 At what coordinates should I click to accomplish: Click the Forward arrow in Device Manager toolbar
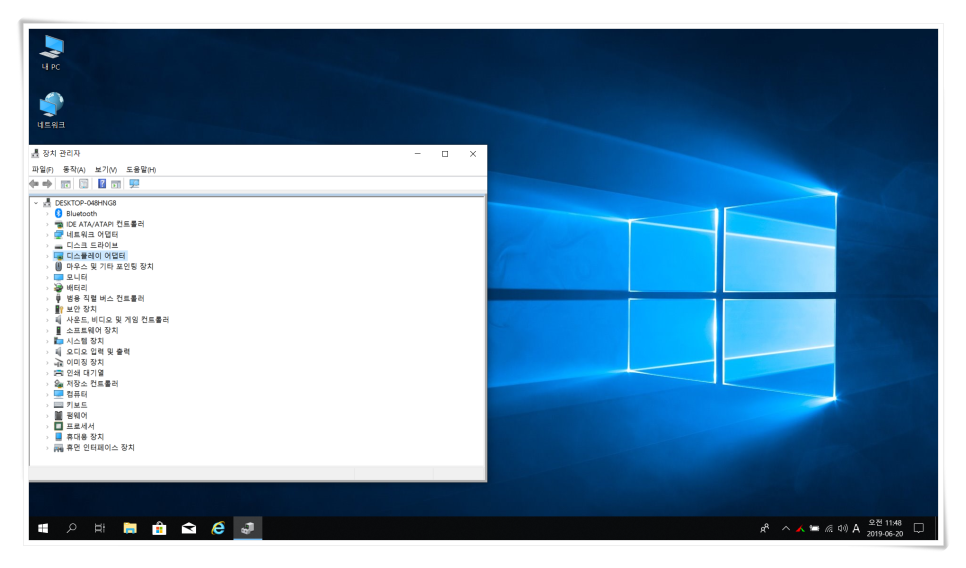[x=47, y=184]
